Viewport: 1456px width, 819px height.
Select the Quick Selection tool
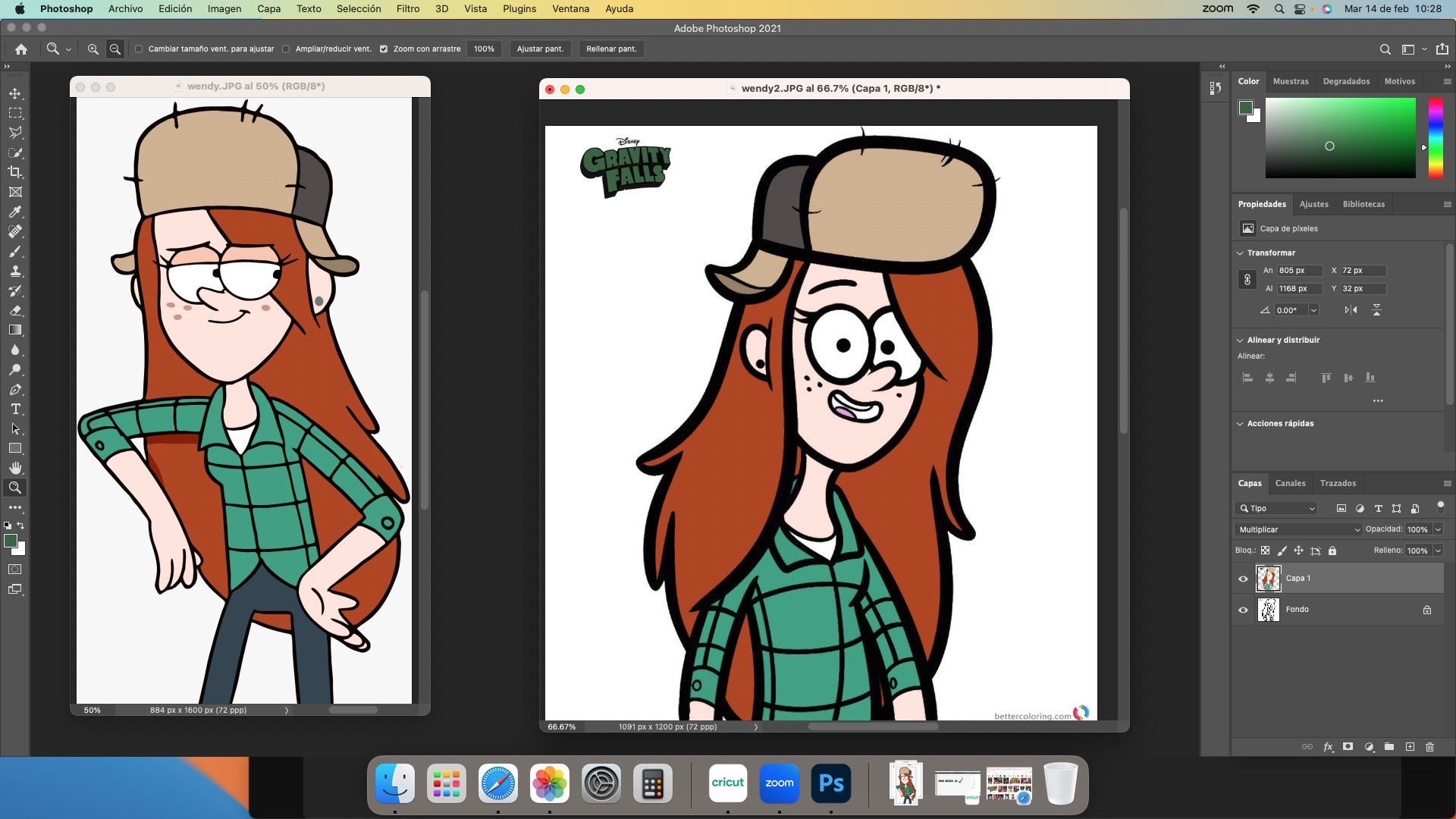[x=15, y=152]
